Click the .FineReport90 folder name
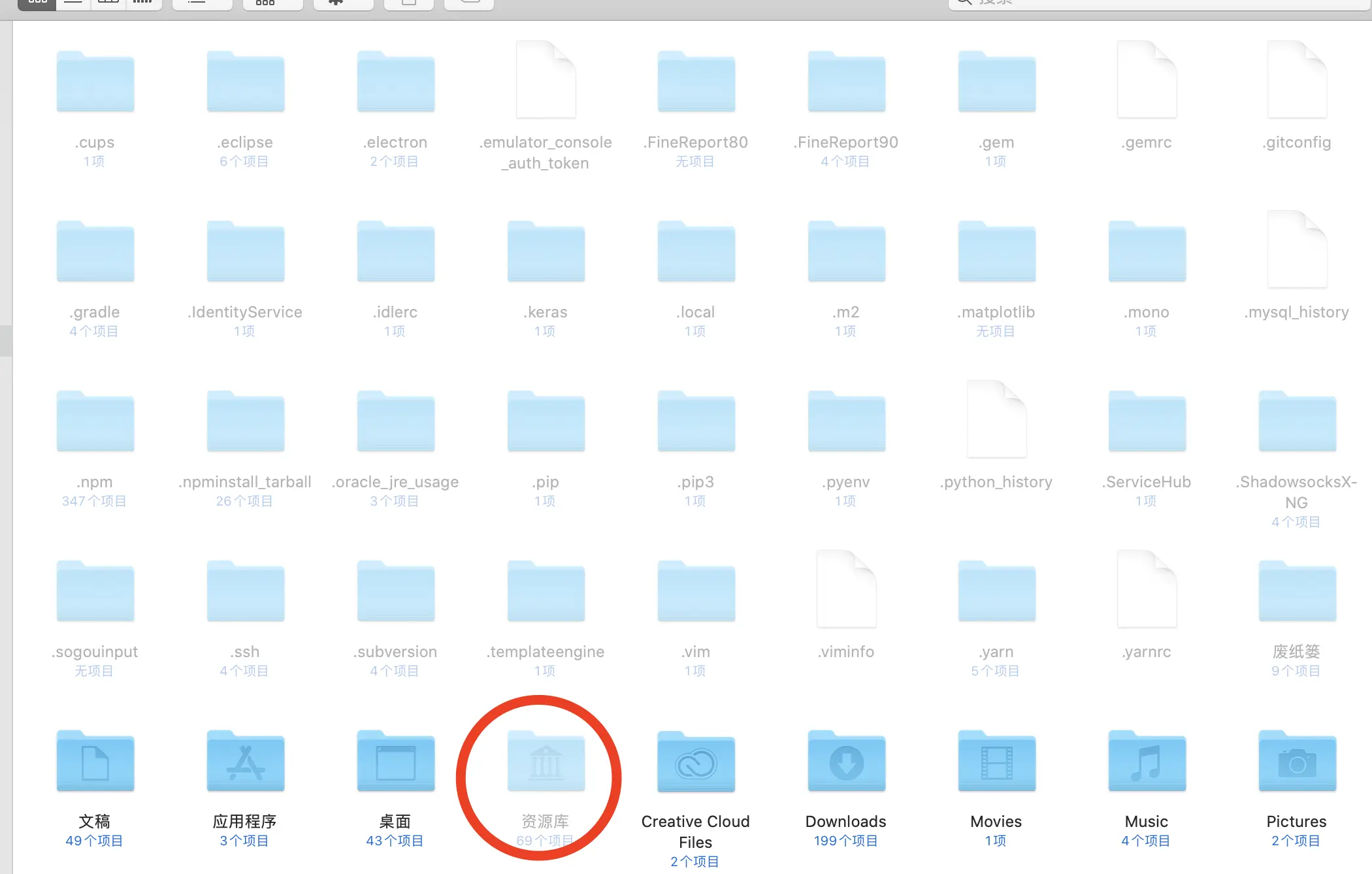The width and height of the screenshot is (1372, 874). click(846, 142)
